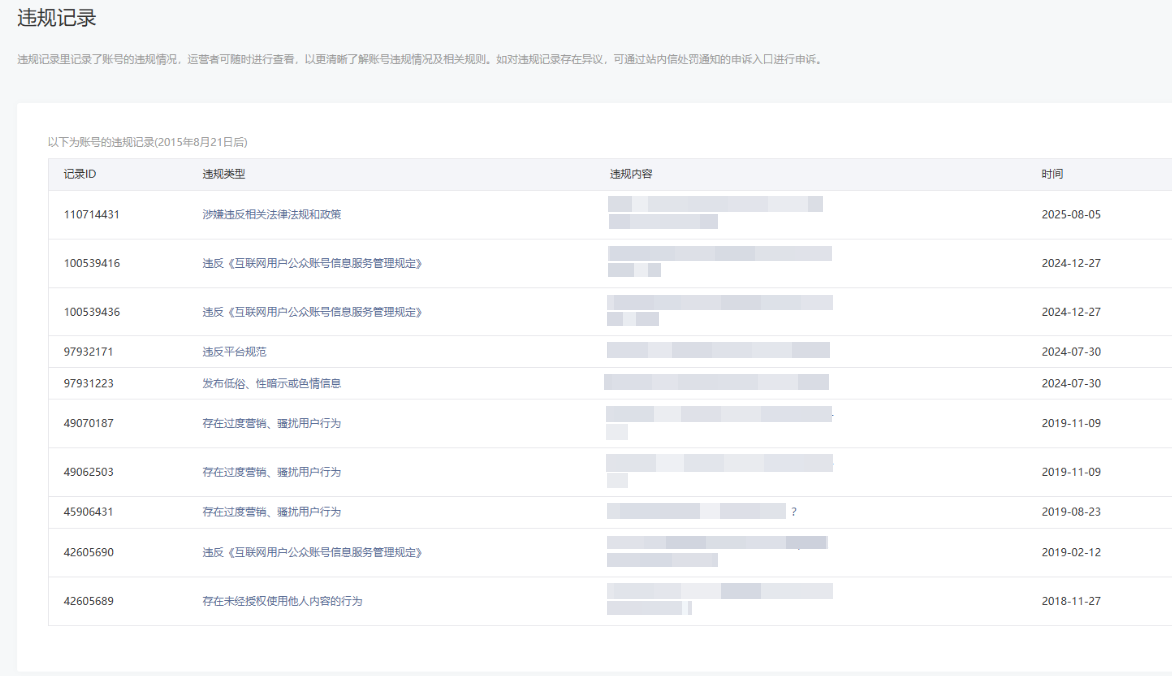This screenshot has height=676, width=1172.
Task: Click the date 2025-08-05
Action: (x=1071, y=215)
